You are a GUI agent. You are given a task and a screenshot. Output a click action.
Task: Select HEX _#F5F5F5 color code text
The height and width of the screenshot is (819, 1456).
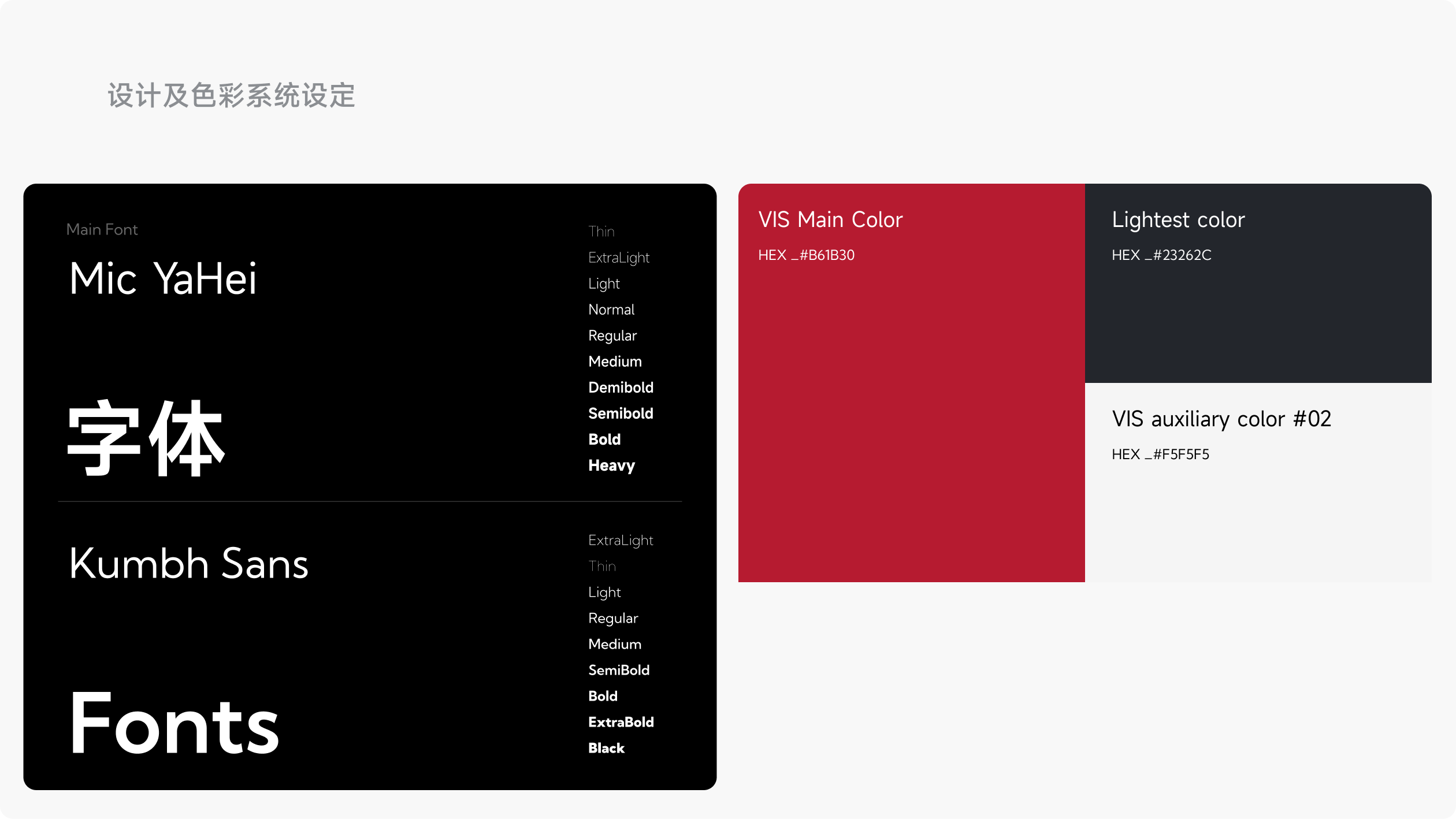[x=1160, y=455]
